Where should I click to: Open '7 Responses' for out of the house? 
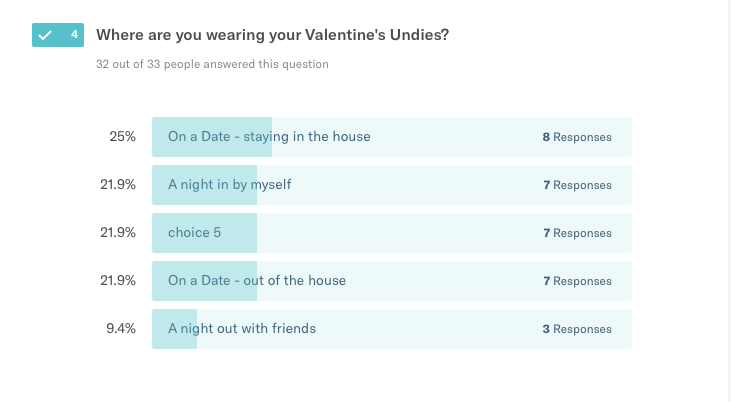point(577,281)
